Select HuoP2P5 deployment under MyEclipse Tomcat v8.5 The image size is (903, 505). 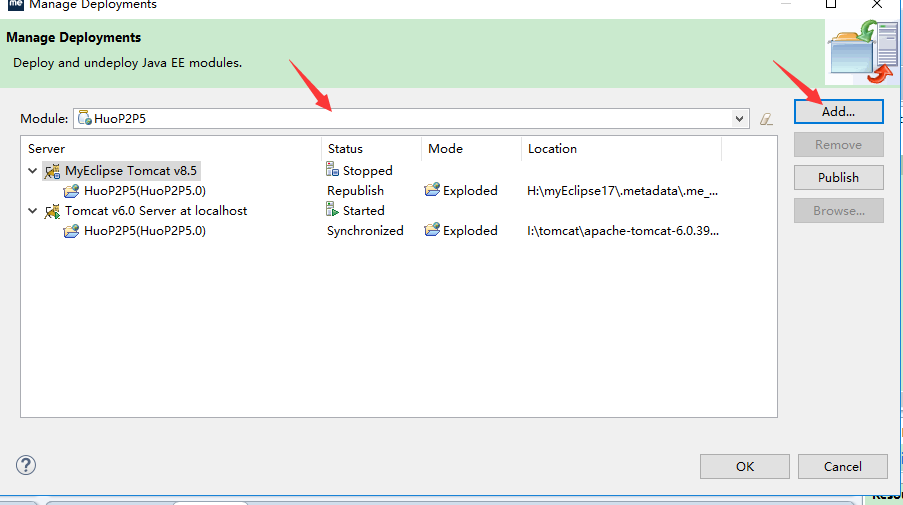(145, 191)
